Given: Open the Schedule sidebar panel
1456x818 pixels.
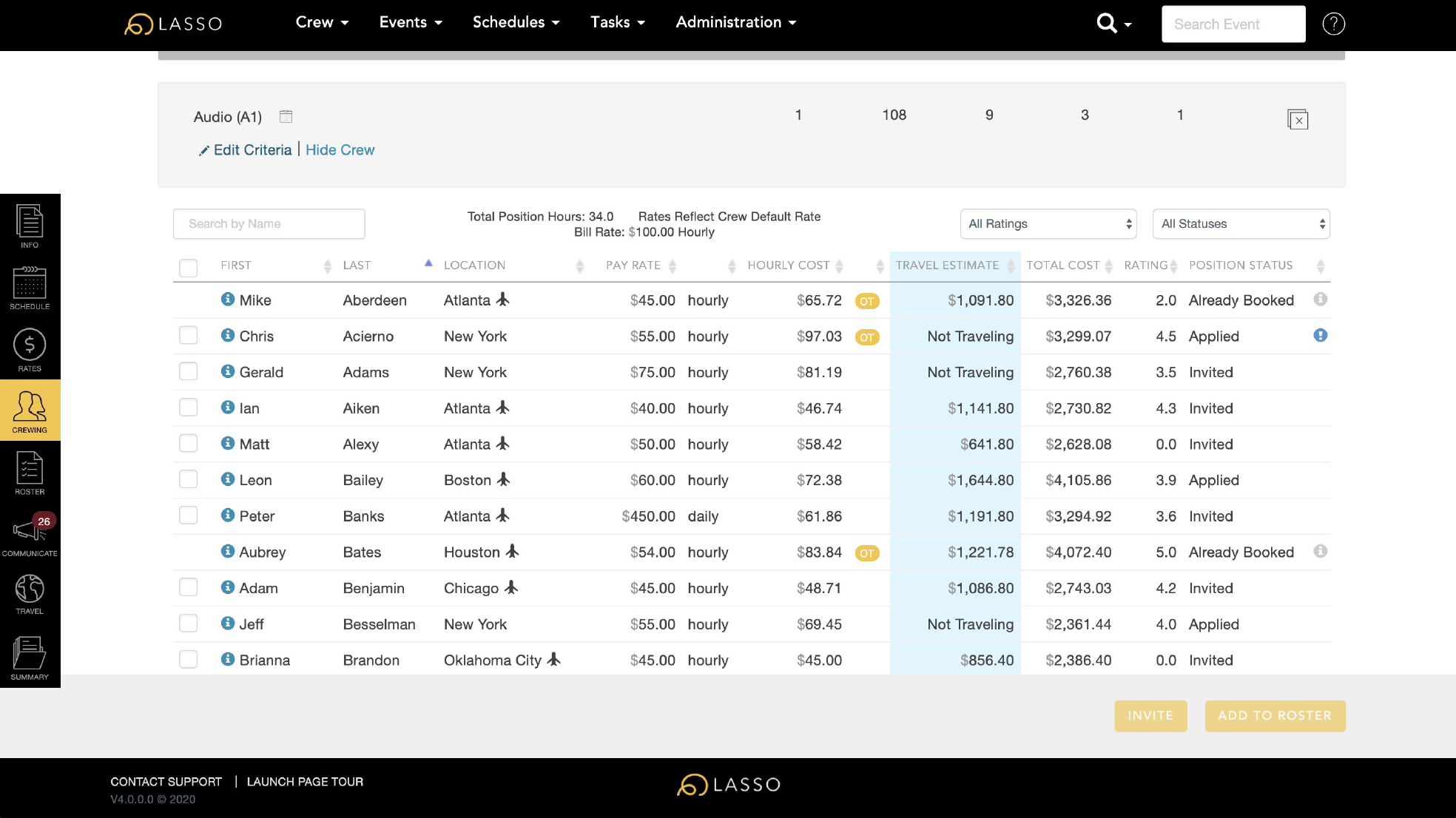Looking at the screenshot, I should click(x=30, y=288).
